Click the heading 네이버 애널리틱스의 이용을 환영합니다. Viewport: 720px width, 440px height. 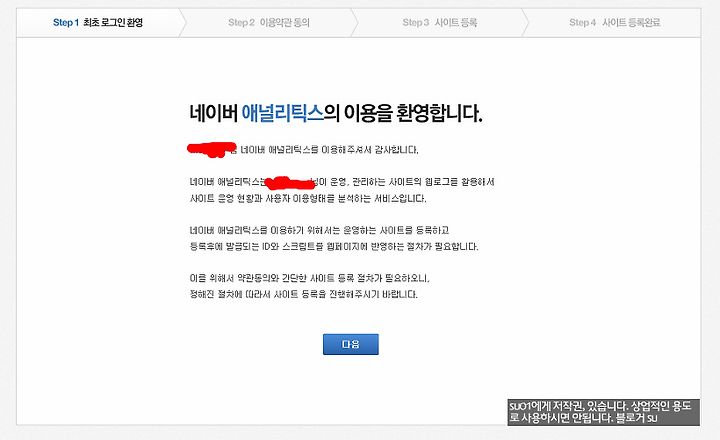pyautogui.click(x=336, y=113)
